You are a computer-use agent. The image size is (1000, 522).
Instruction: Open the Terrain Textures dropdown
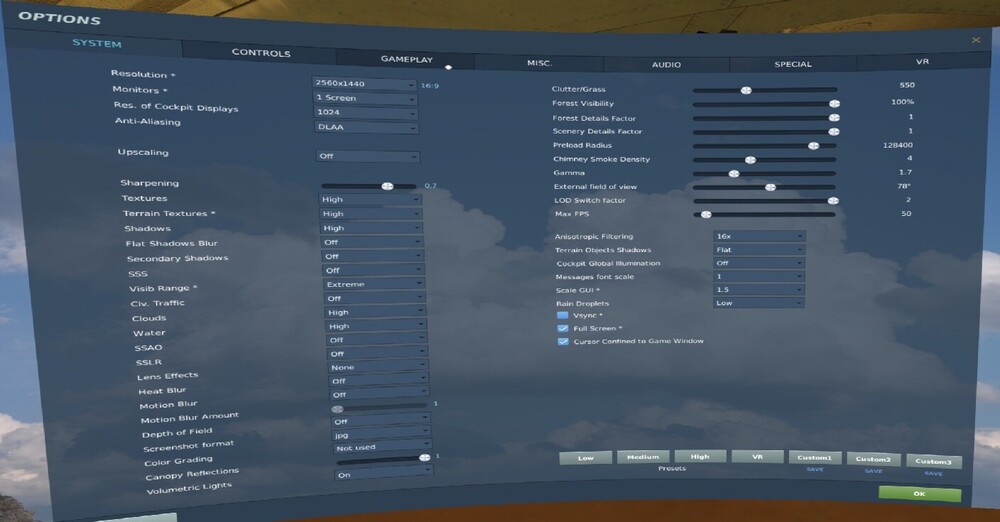tap(371, 214)
